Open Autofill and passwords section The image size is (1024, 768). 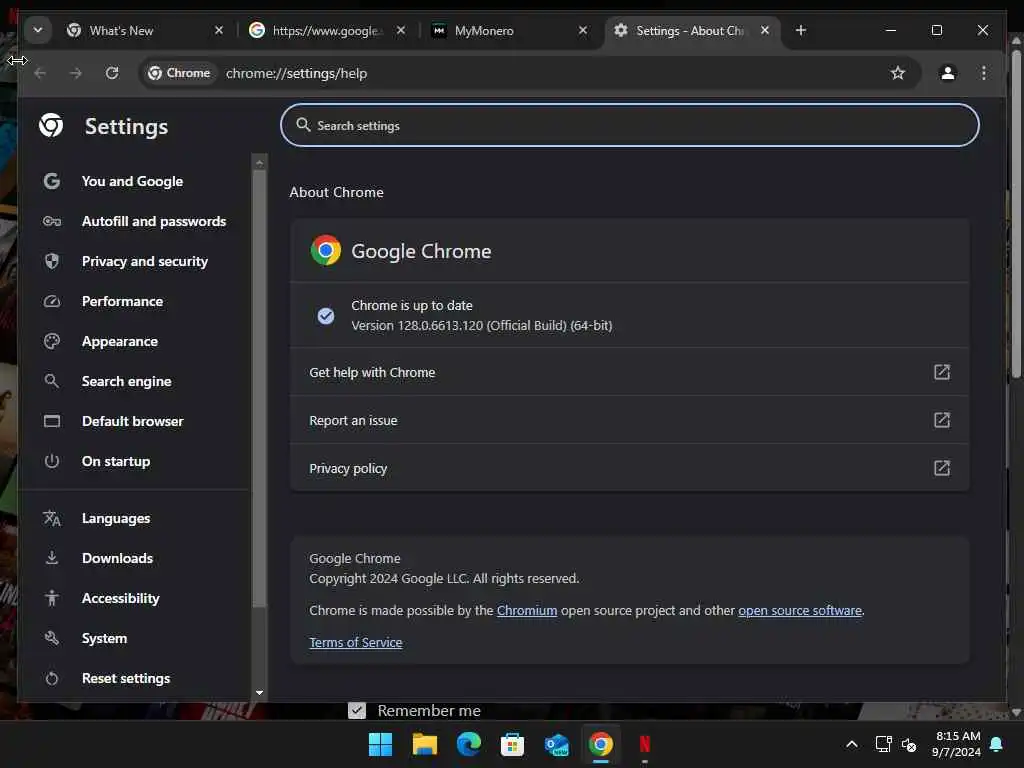[x=153, y=221]
